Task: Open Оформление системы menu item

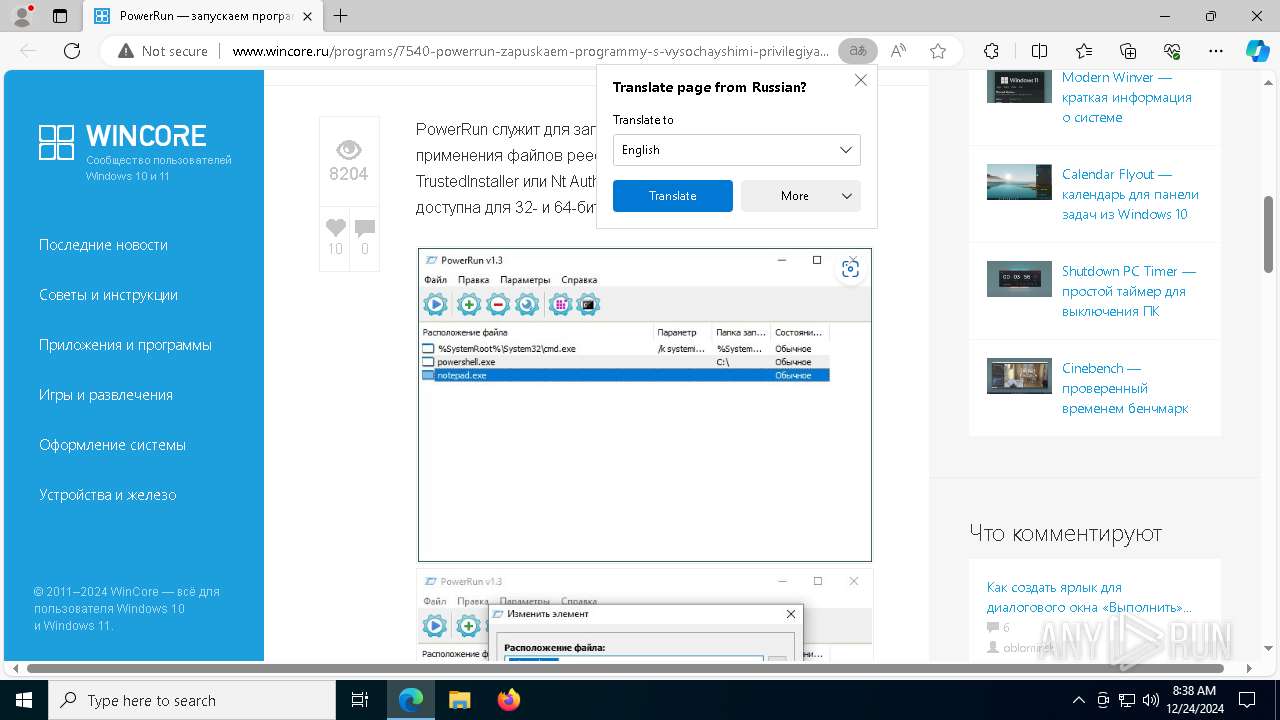Action: click(112, 445)
